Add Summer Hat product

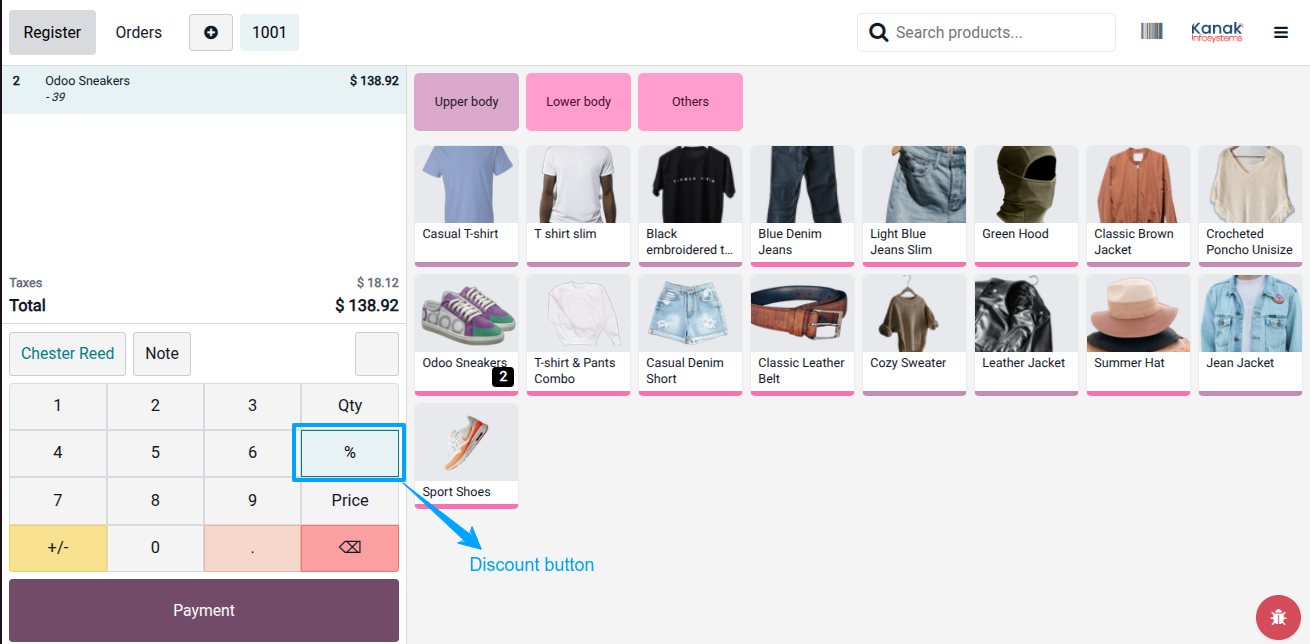point(1138,335)
